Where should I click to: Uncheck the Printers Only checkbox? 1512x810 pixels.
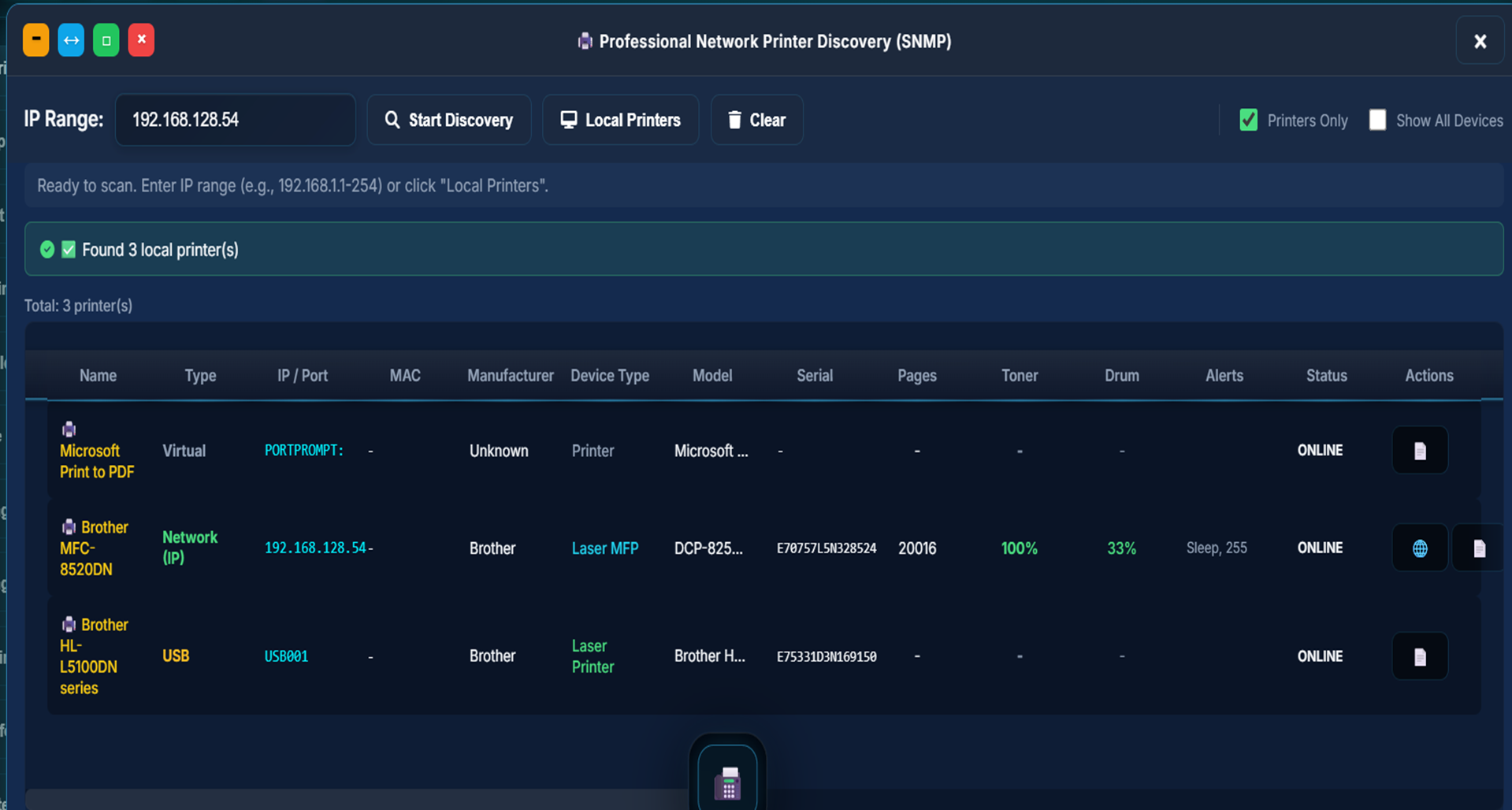[1248, 120]
